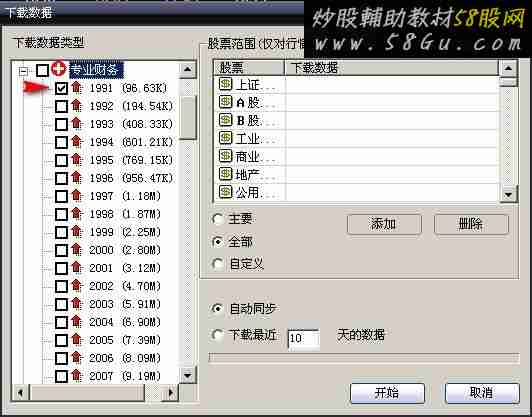Screen dimensions: 532x417
Task: Check the 2007 (9.19M) checkbox
Action: [x=61, y=376]
